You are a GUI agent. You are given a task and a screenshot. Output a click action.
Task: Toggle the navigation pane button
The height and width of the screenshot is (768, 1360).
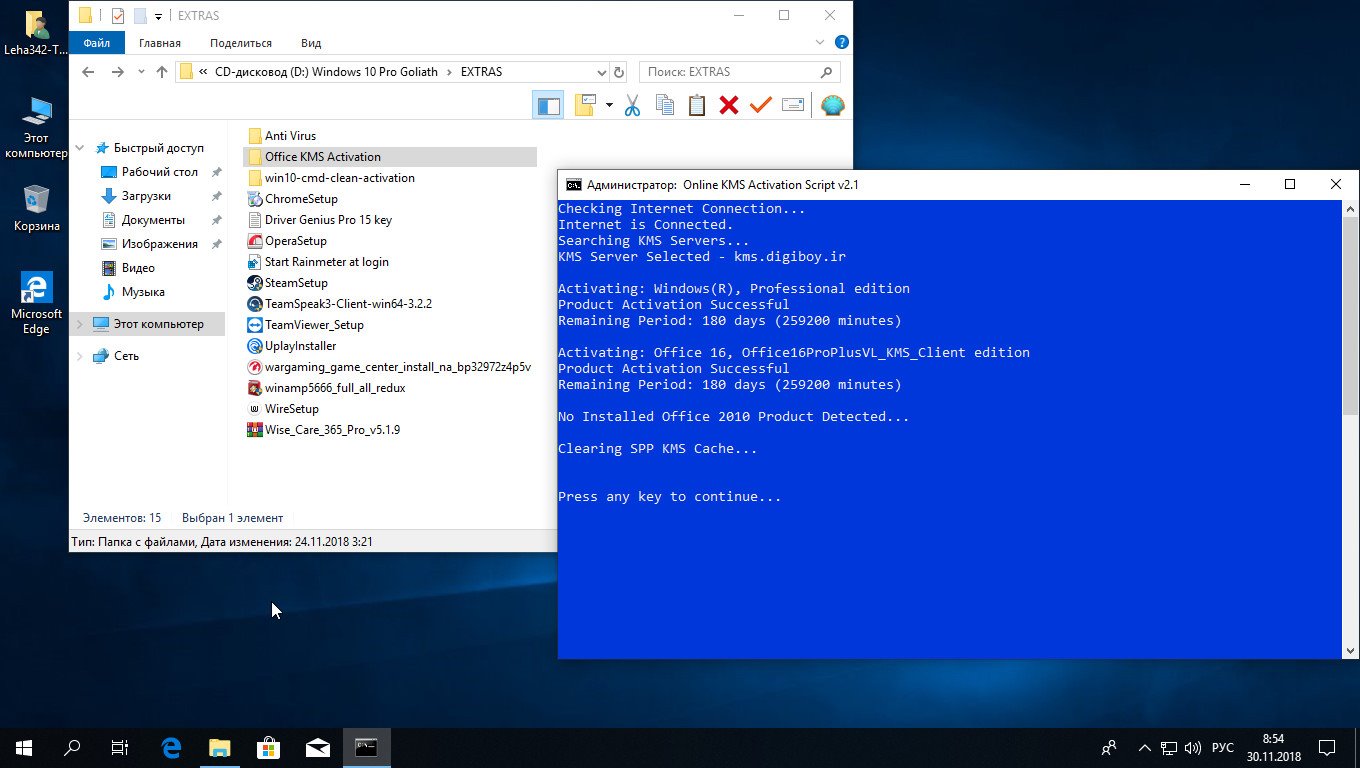pos(548,105)
